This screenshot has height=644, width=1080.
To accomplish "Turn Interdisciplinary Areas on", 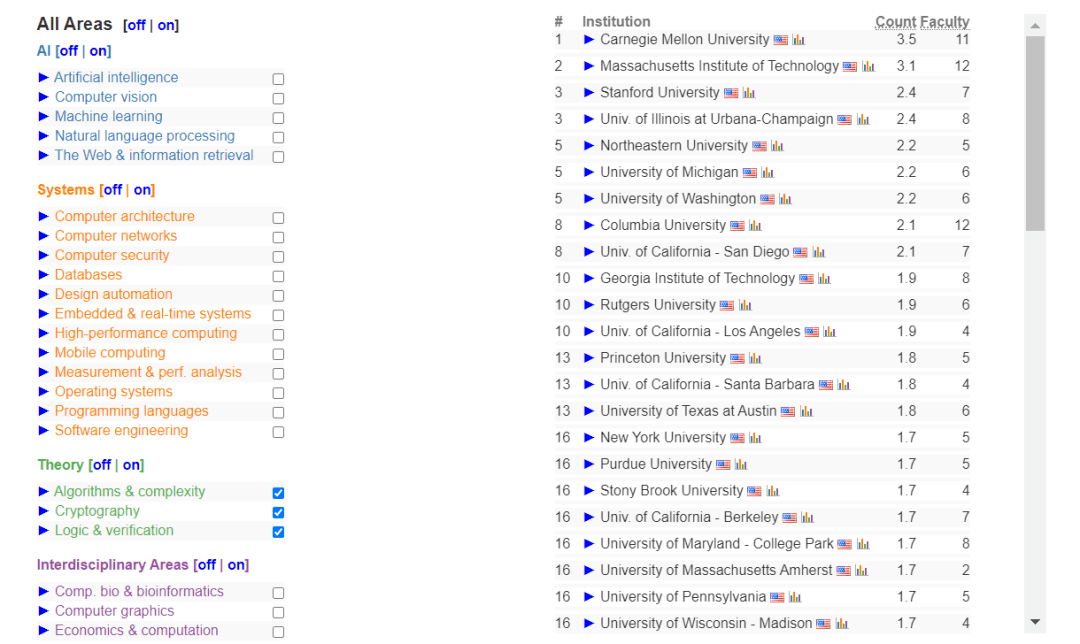I will coord(237,565).
